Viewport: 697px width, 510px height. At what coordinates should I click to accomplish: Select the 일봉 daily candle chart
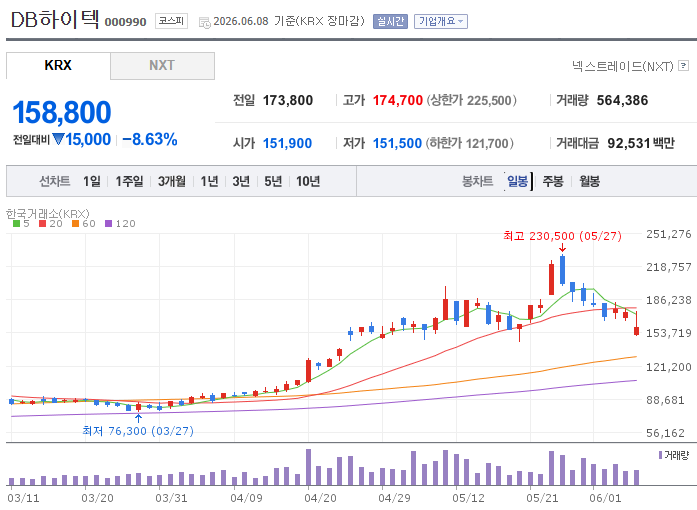pos(518,181)
